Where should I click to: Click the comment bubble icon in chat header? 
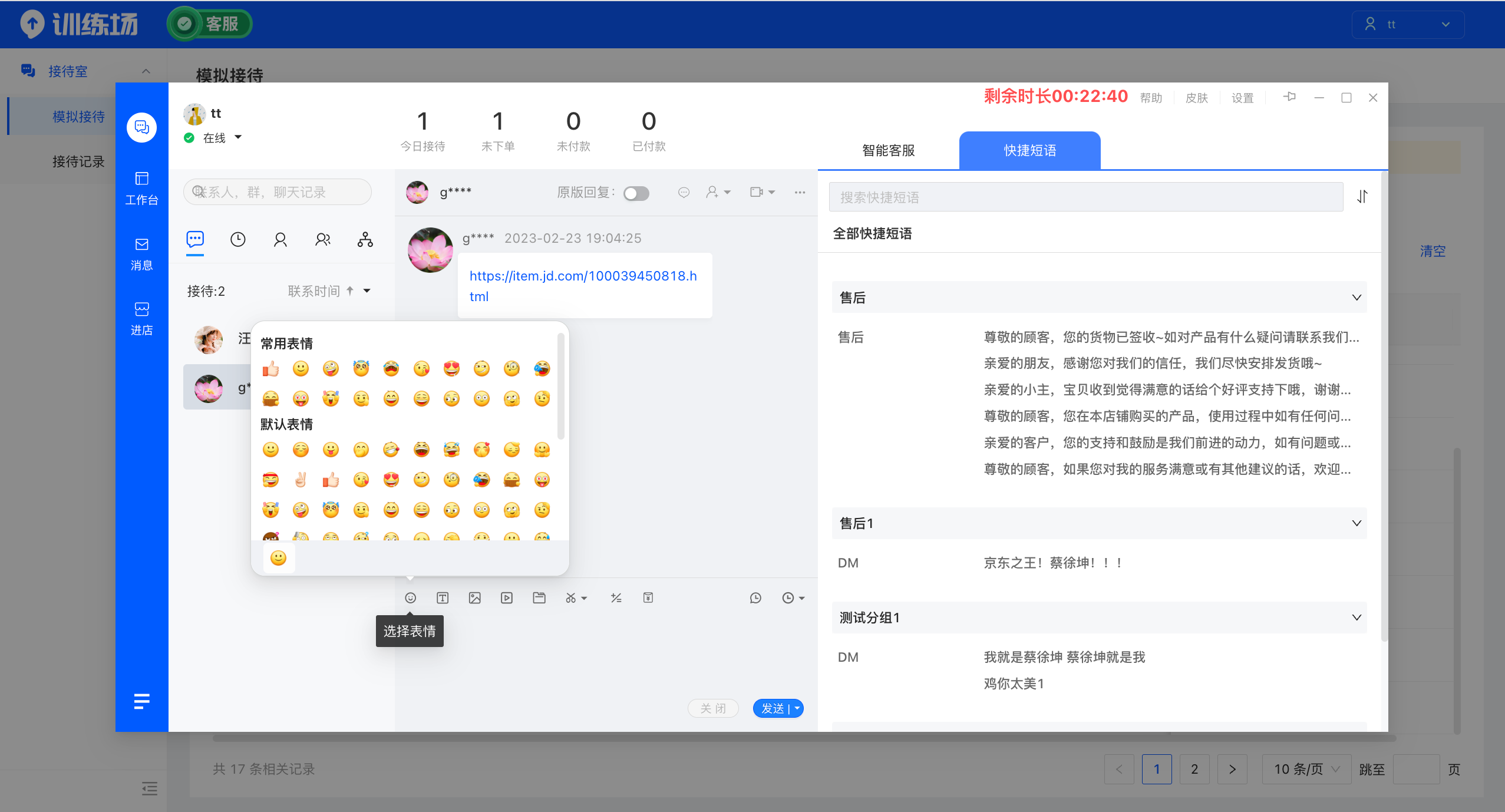(x=684, y=192)
